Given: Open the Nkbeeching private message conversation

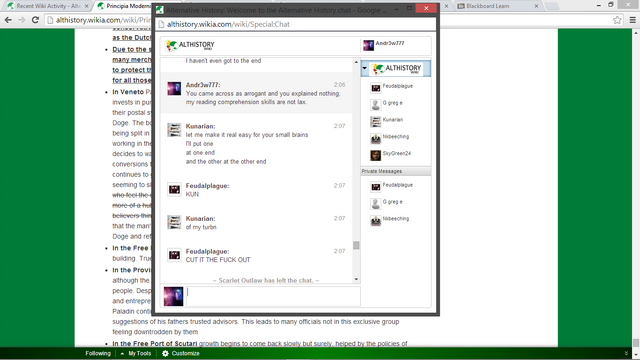Looking at the screenshot, I should [396, 220].
